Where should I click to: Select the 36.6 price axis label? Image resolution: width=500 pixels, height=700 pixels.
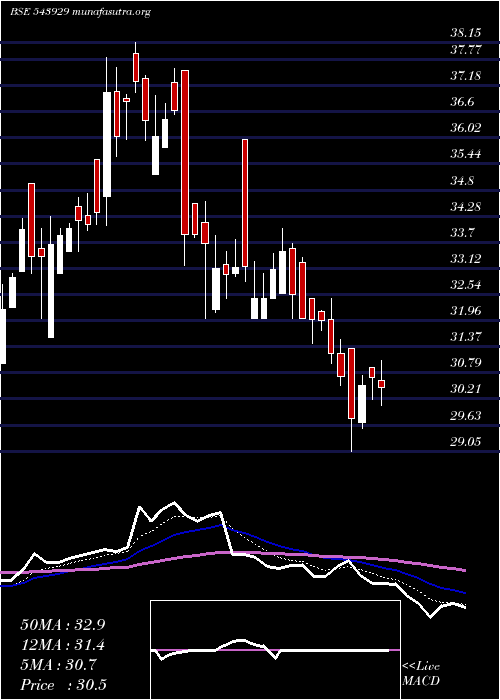[462, 102]
